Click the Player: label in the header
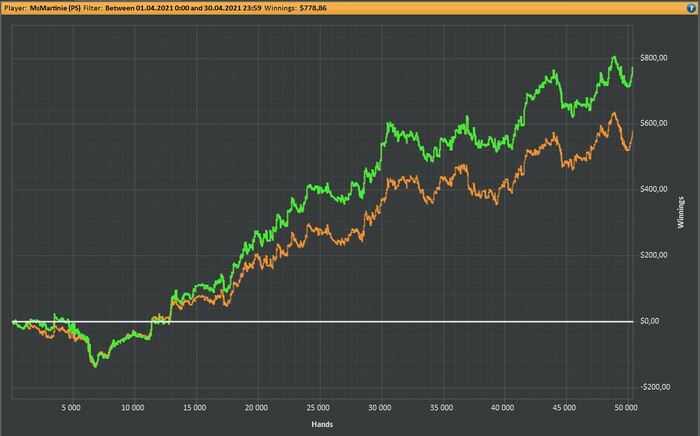Screen dimensions: 700x436 [16, 8]
